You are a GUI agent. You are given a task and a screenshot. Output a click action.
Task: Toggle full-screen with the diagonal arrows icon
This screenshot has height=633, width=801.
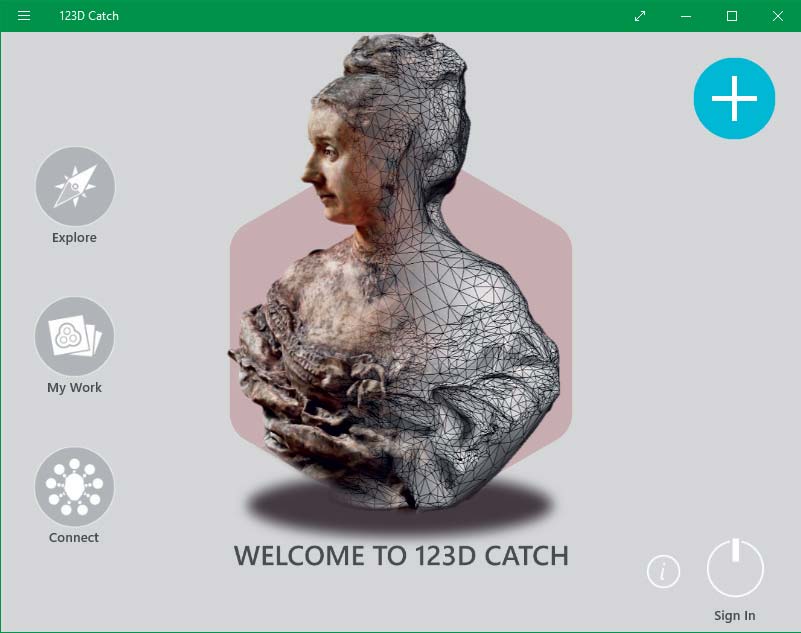tap(640, 16)
